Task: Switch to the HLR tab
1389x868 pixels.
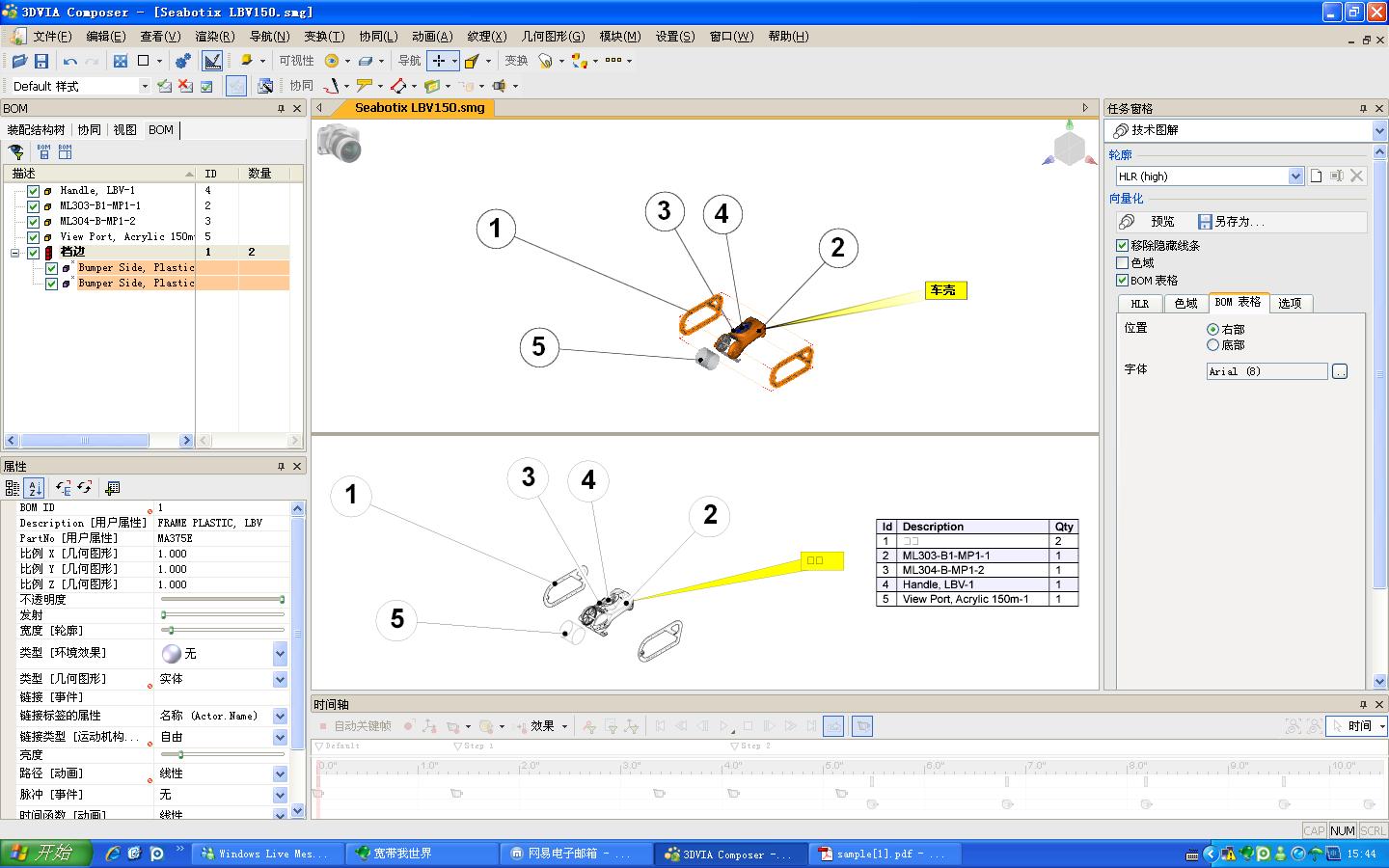Action: (1139, 303)
